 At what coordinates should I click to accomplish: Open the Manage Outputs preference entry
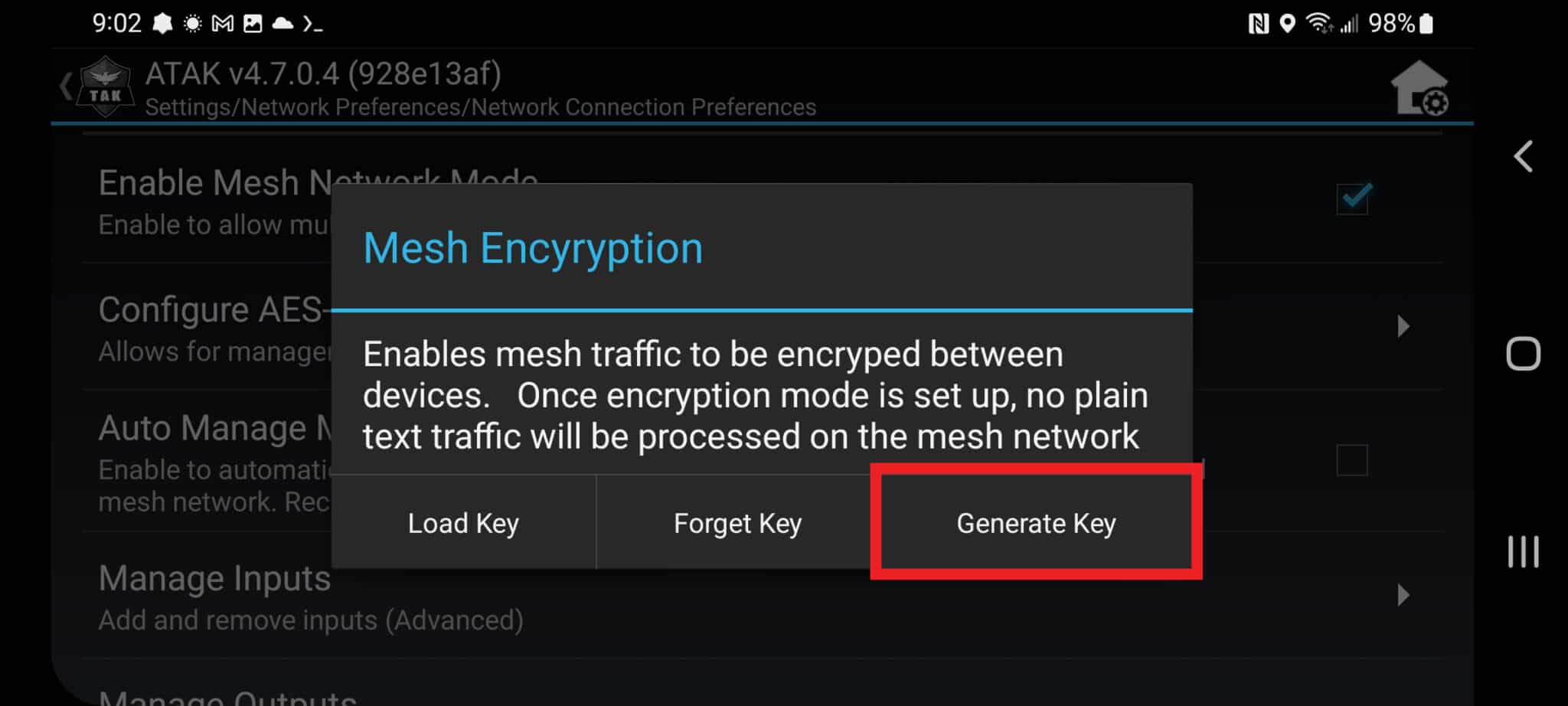coord(228,695)
